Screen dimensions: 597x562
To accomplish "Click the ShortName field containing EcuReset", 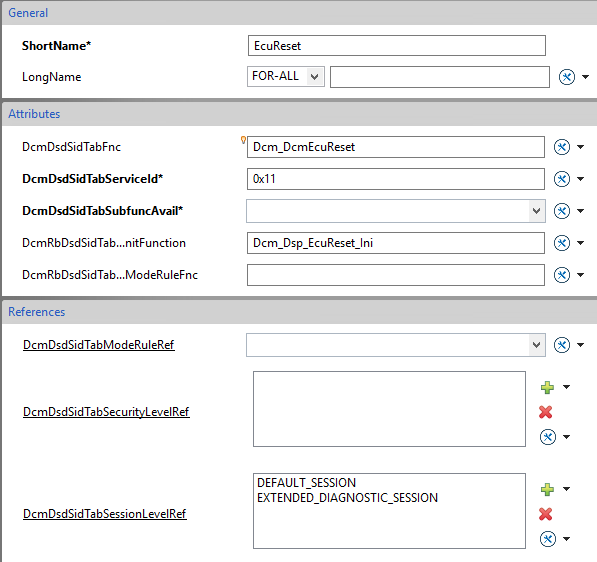I will click(397, 46).
